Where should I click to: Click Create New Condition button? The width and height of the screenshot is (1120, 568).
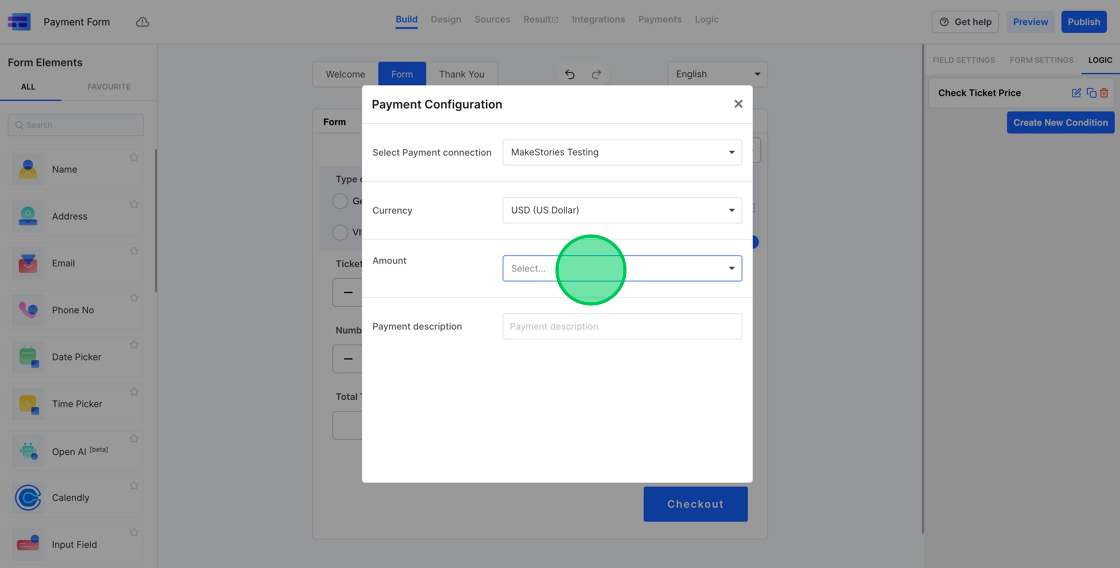[1060, 123]
